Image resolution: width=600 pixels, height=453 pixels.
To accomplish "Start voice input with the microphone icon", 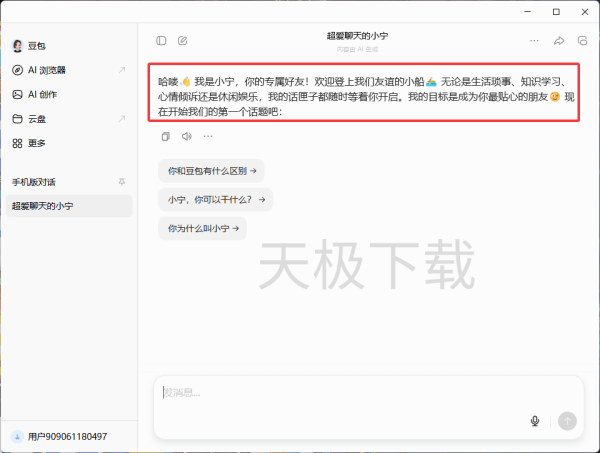I will pyautogui.click(x=535, y=421).
